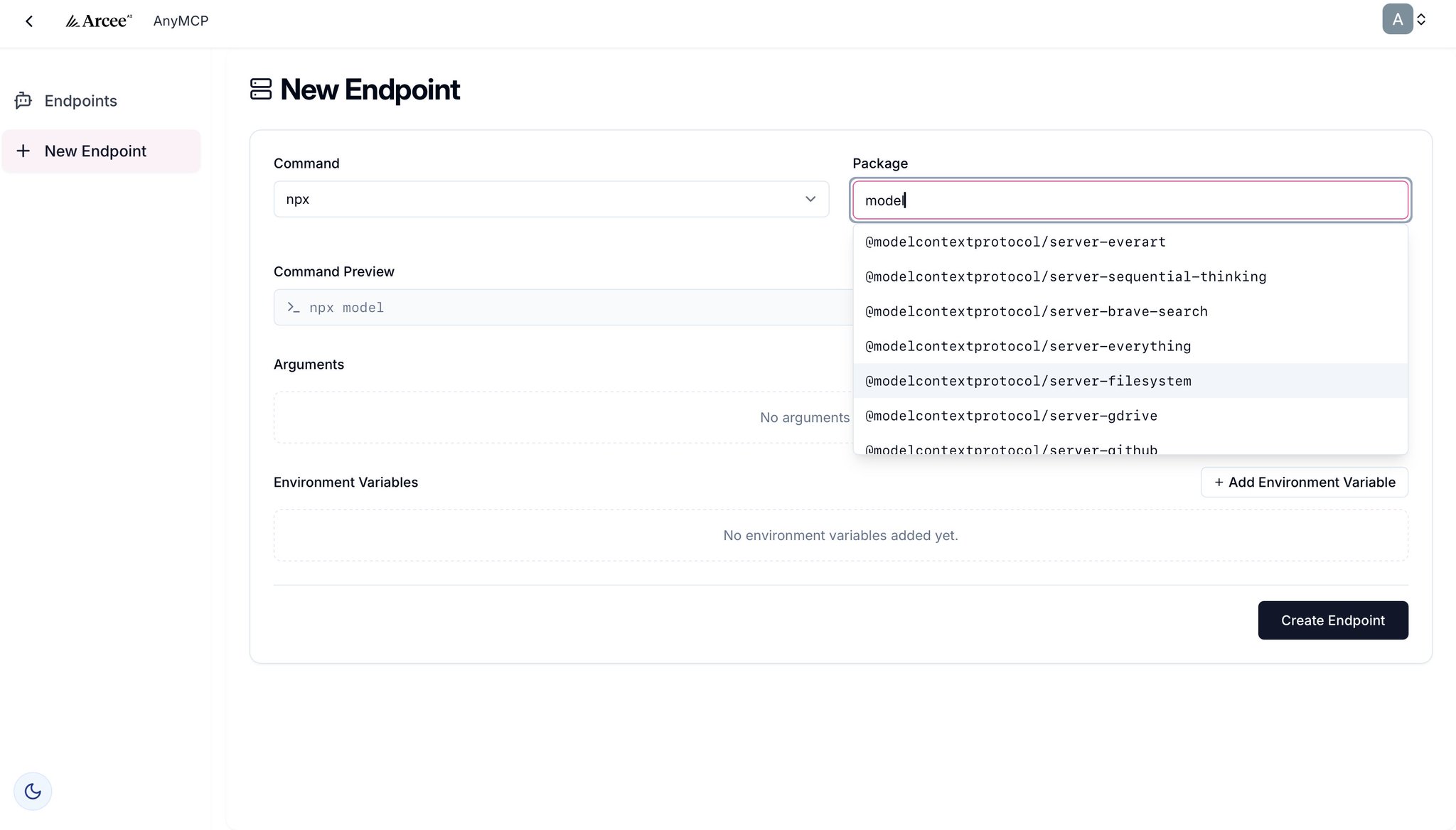Choose @modelcontextprotocol/server-brave-search suggestion
The height and width of the screenshot is (830, 1456).
[x=1130, y=312]
